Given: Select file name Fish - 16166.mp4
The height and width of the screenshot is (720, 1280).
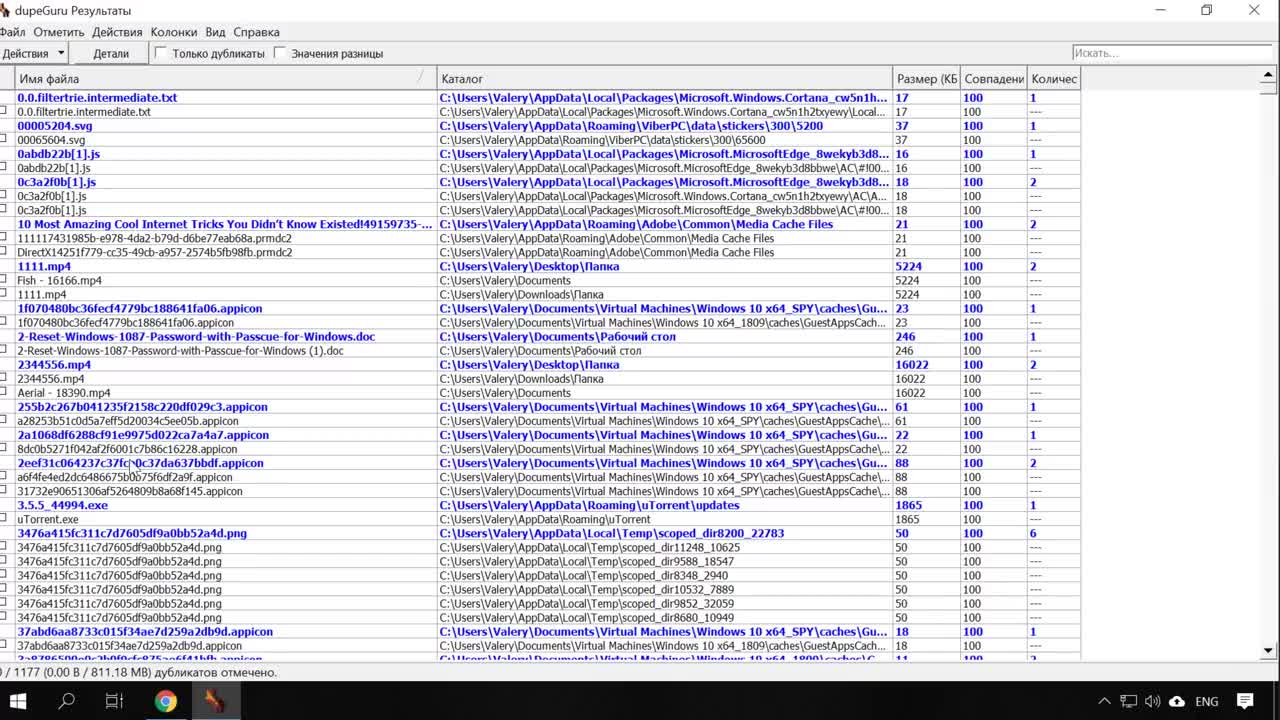Looking at the screenshot, I should coord(59,280).
